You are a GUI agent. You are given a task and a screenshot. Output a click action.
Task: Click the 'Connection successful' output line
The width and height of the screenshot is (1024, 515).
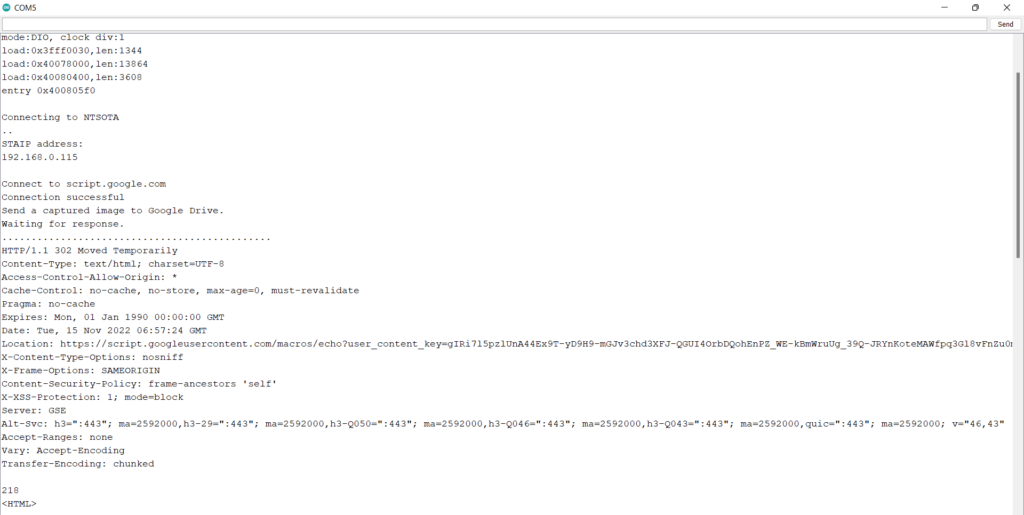click(x=63, y=197)
